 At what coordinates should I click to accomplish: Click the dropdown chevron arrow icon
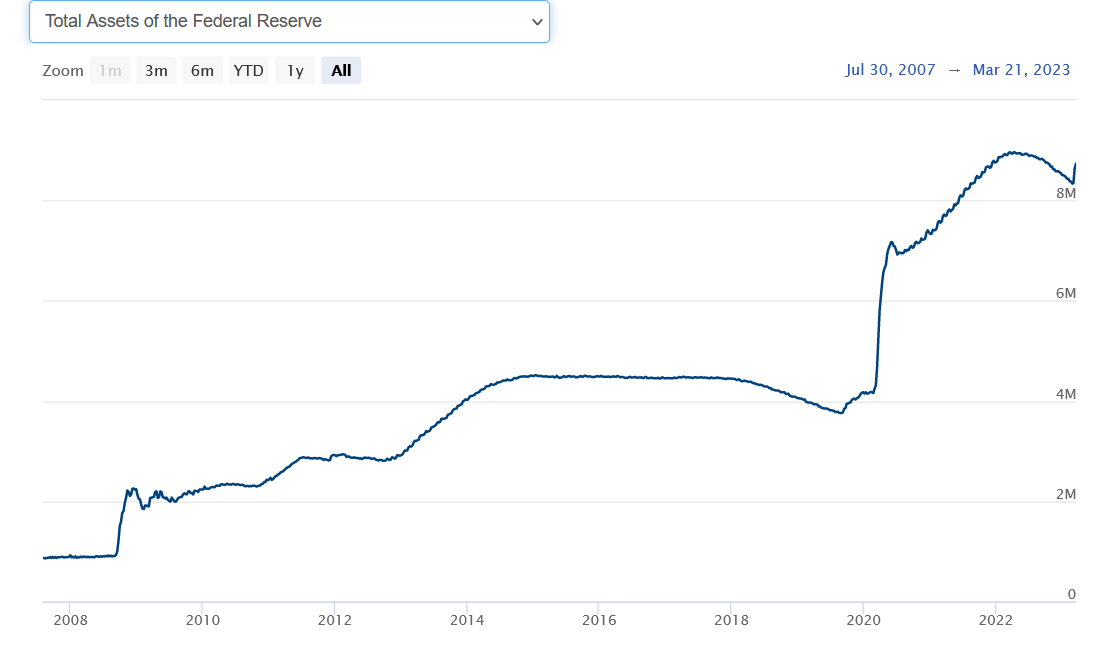tap(537, 22)
